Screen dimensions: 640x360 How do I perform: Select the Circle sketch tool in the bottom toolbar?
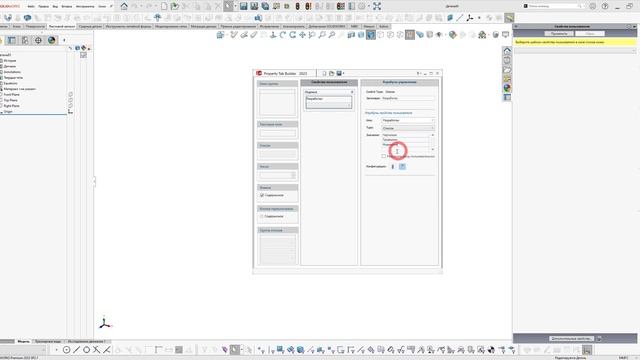[x=87, y=350]
